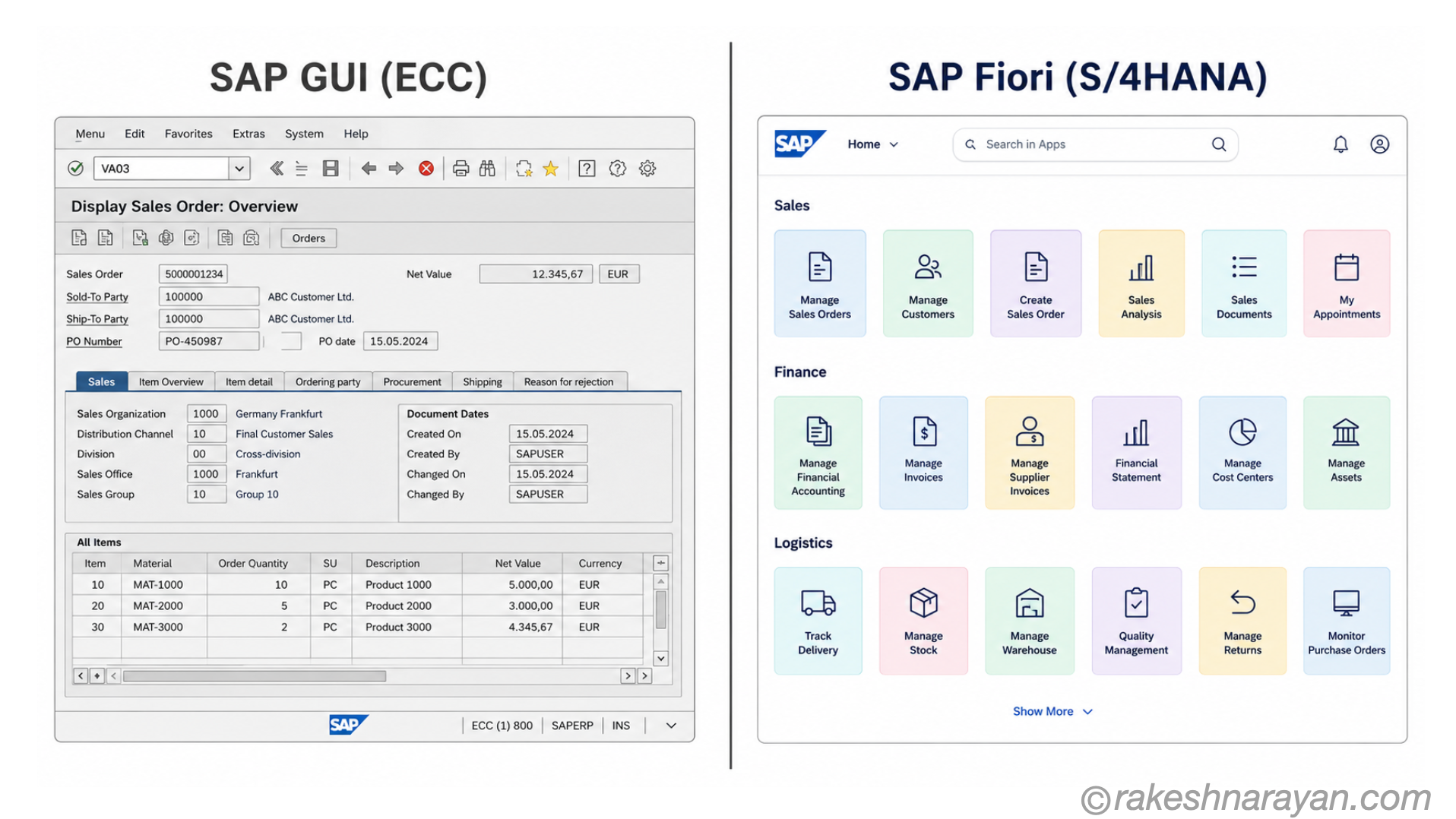
Task: Open the Sales Documents tile
Action: [1243, 283]
